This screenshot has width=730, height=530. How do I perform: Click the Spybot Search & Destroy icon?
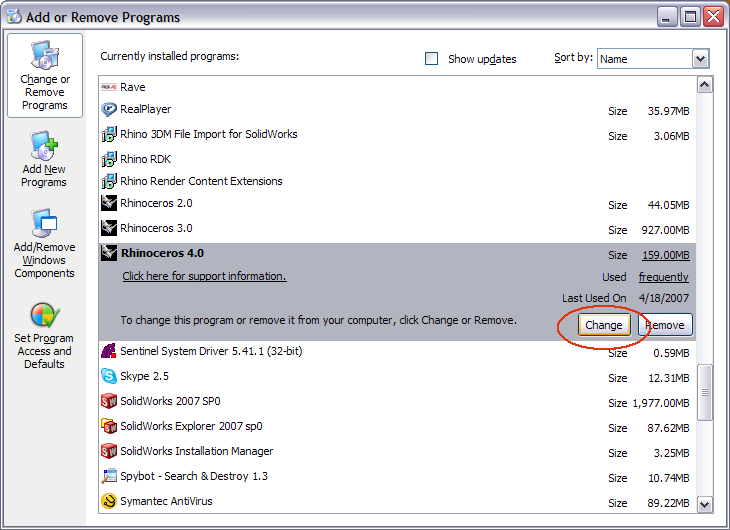pyautogui.click(x=108, y=476)
